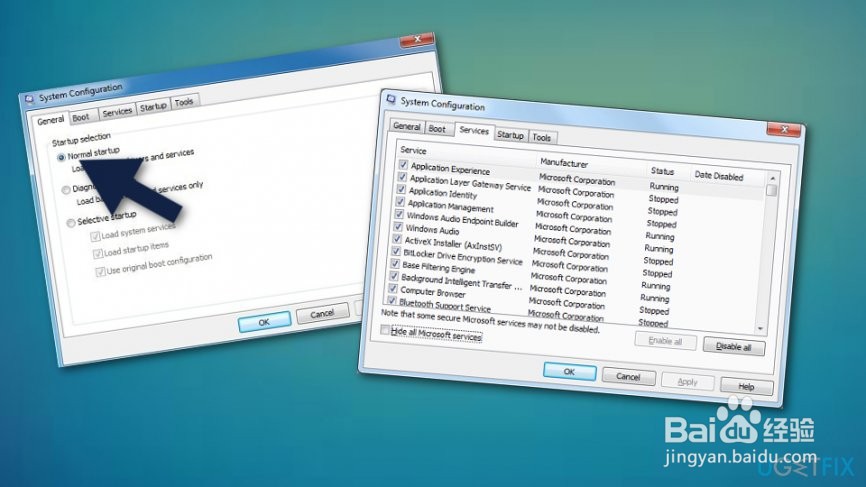Image resolution: width=866 pixels, height=487 pixels.
Task: Click OK in right System Configuration window
Action: [x=569, y=372]
